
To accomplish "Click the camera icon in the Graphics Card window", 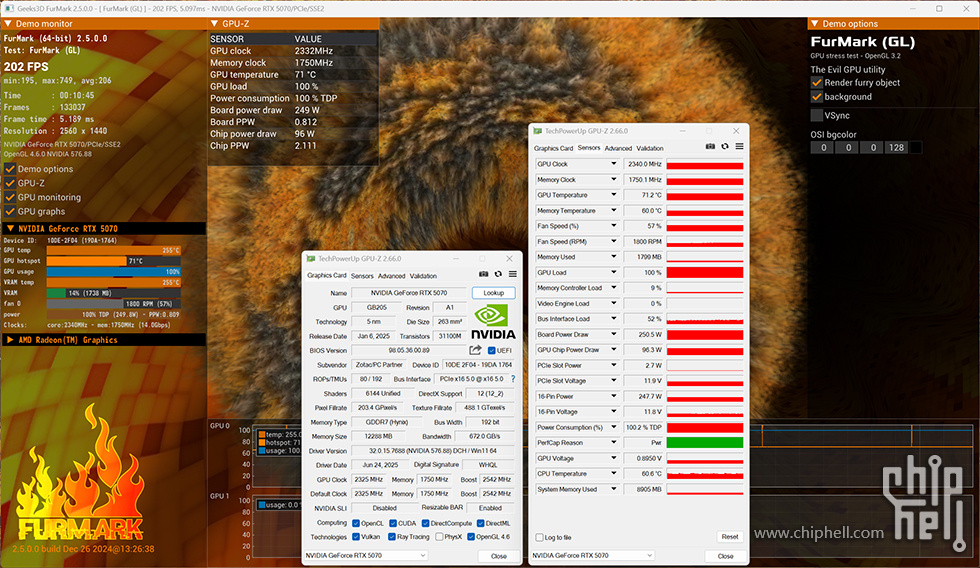I will [x=483, y=274].
